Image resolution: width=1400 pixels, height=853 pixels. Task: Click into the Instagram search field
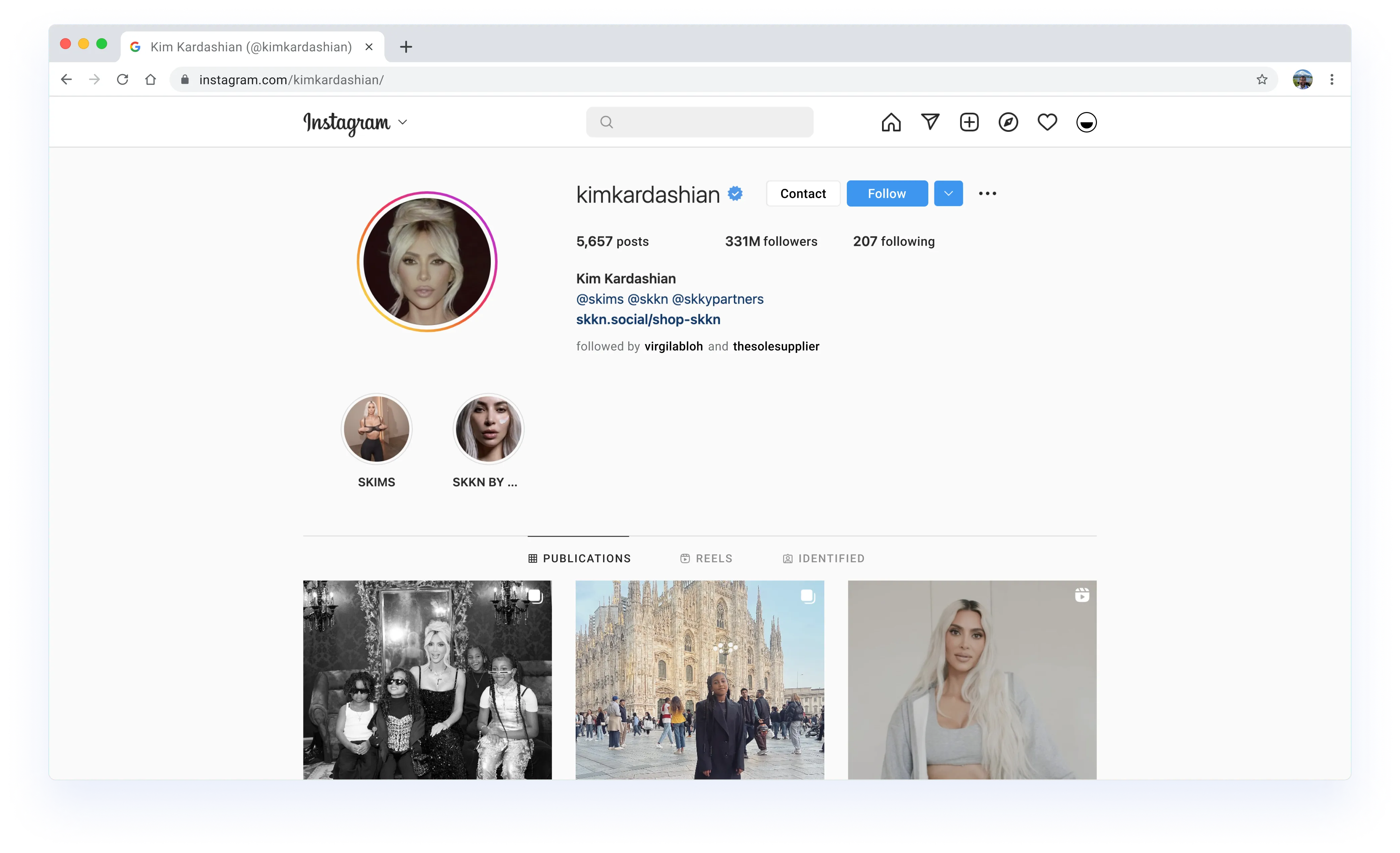[699, 122]
